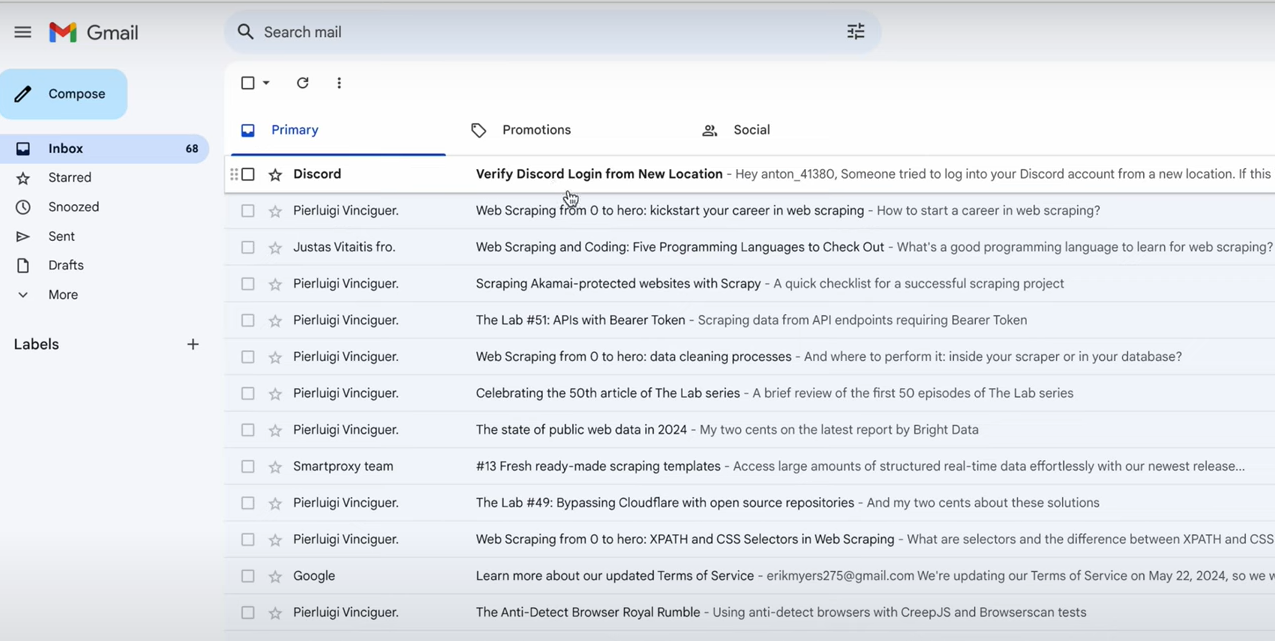Create a new label with plus icon
Screen dimensions: 1275x641
tap(193, 344)
